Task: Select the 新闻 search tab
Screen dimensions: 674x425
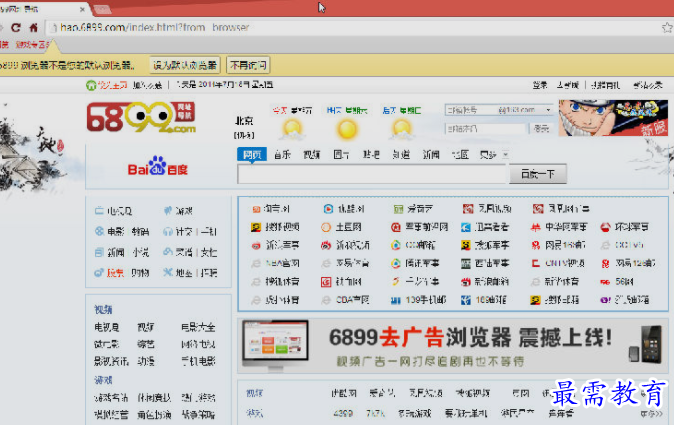Action: (430, 155)
